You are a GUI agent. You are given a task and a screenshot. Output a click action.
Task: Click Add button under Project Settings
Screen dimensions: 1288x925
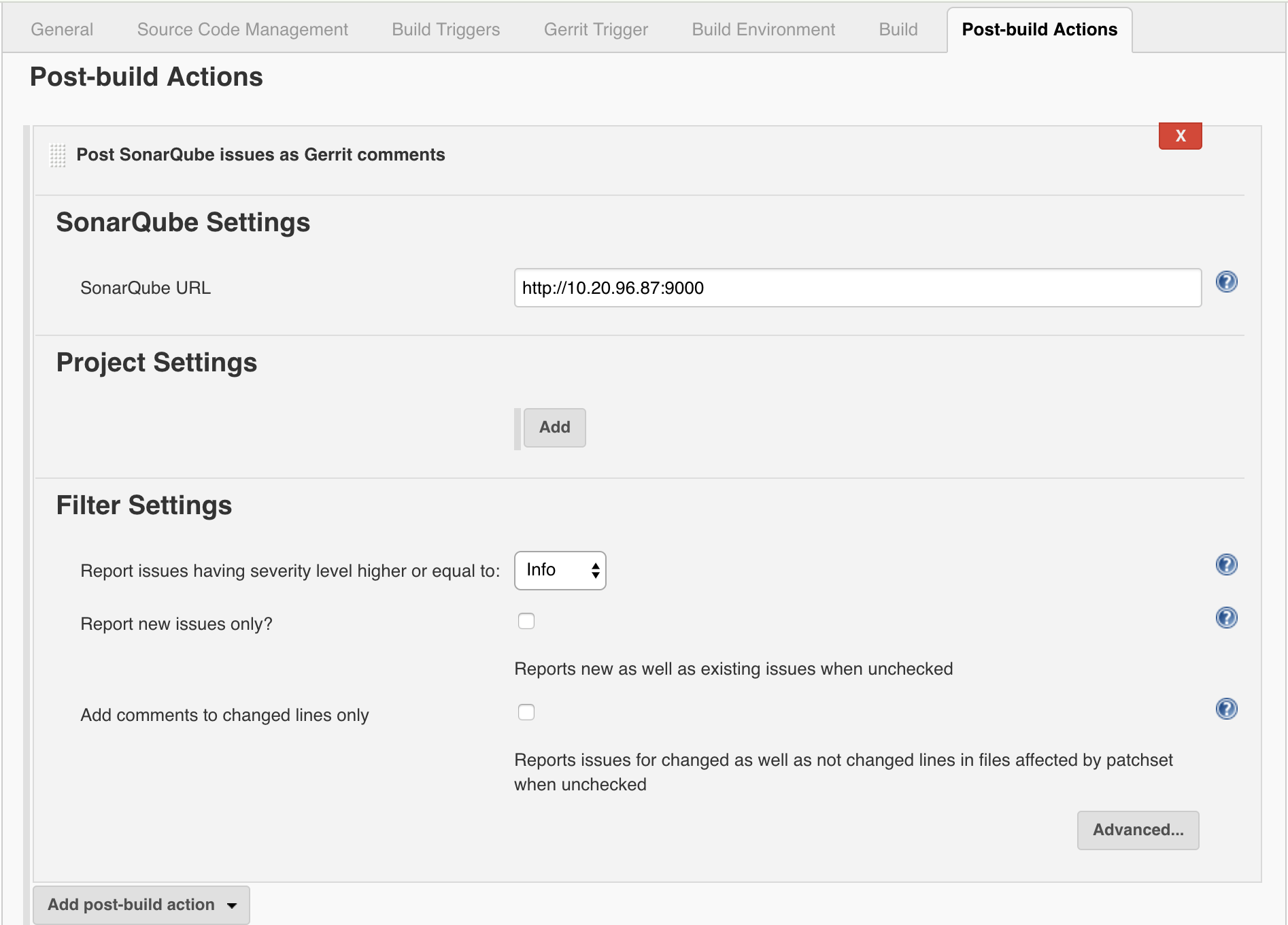tap(554, 427)
